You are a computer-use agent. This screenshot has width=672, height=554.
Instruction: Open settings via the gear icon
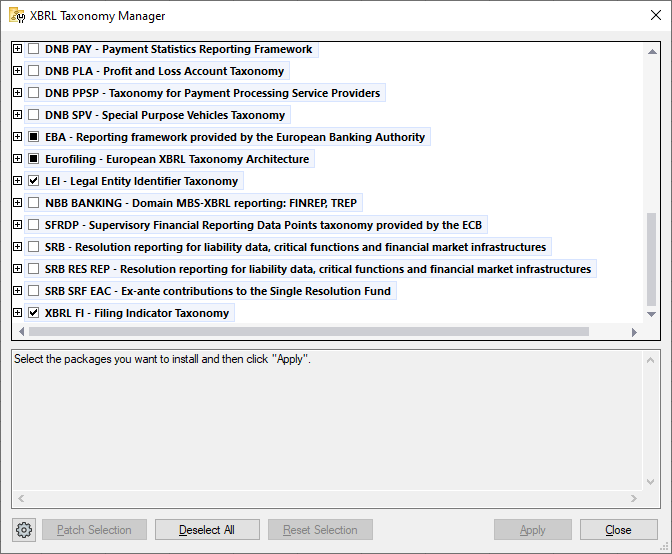point(25,530)
